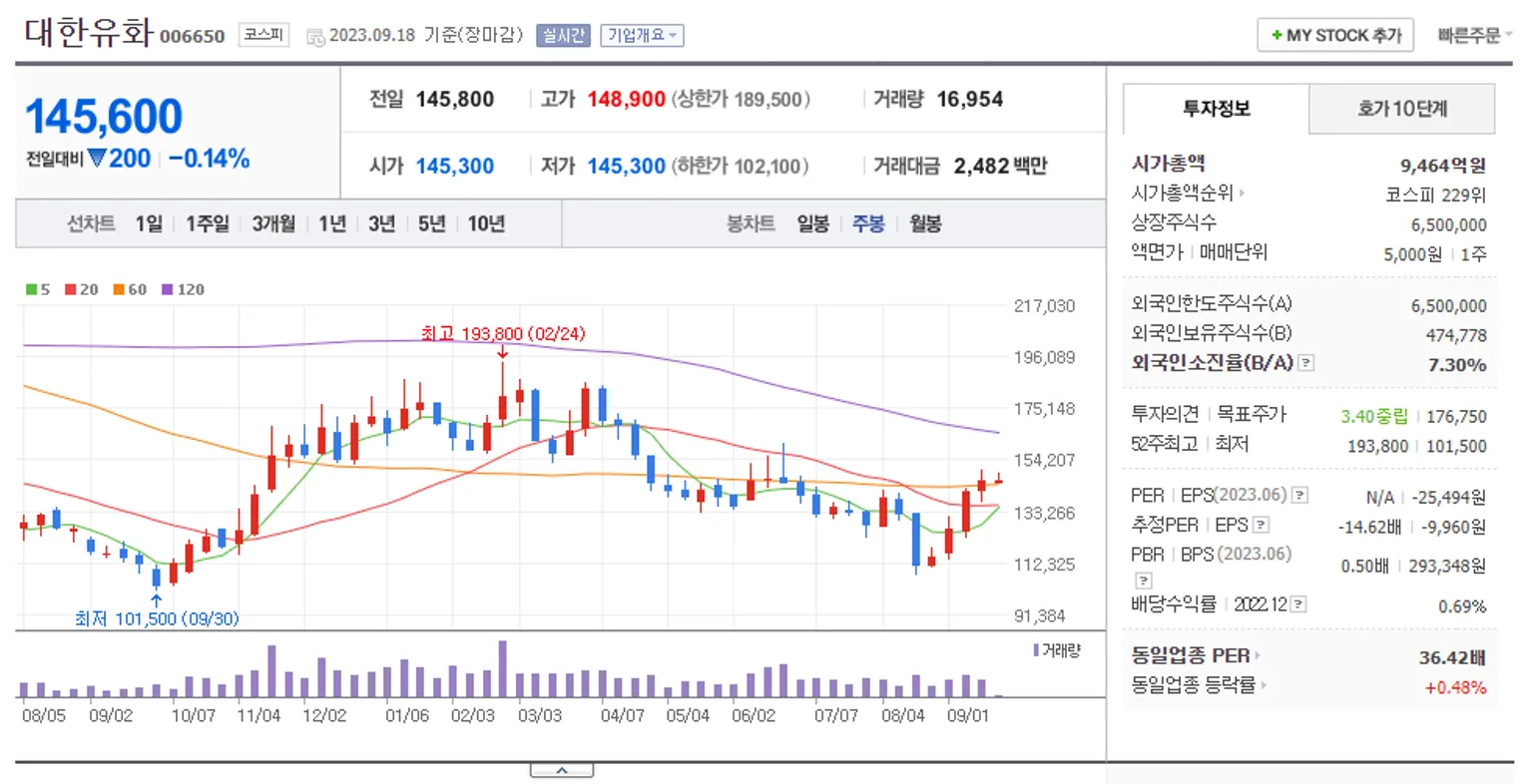The image size is (1532, 784).
Task: Click the 봉차트 label
Action: tap(751, 223)
